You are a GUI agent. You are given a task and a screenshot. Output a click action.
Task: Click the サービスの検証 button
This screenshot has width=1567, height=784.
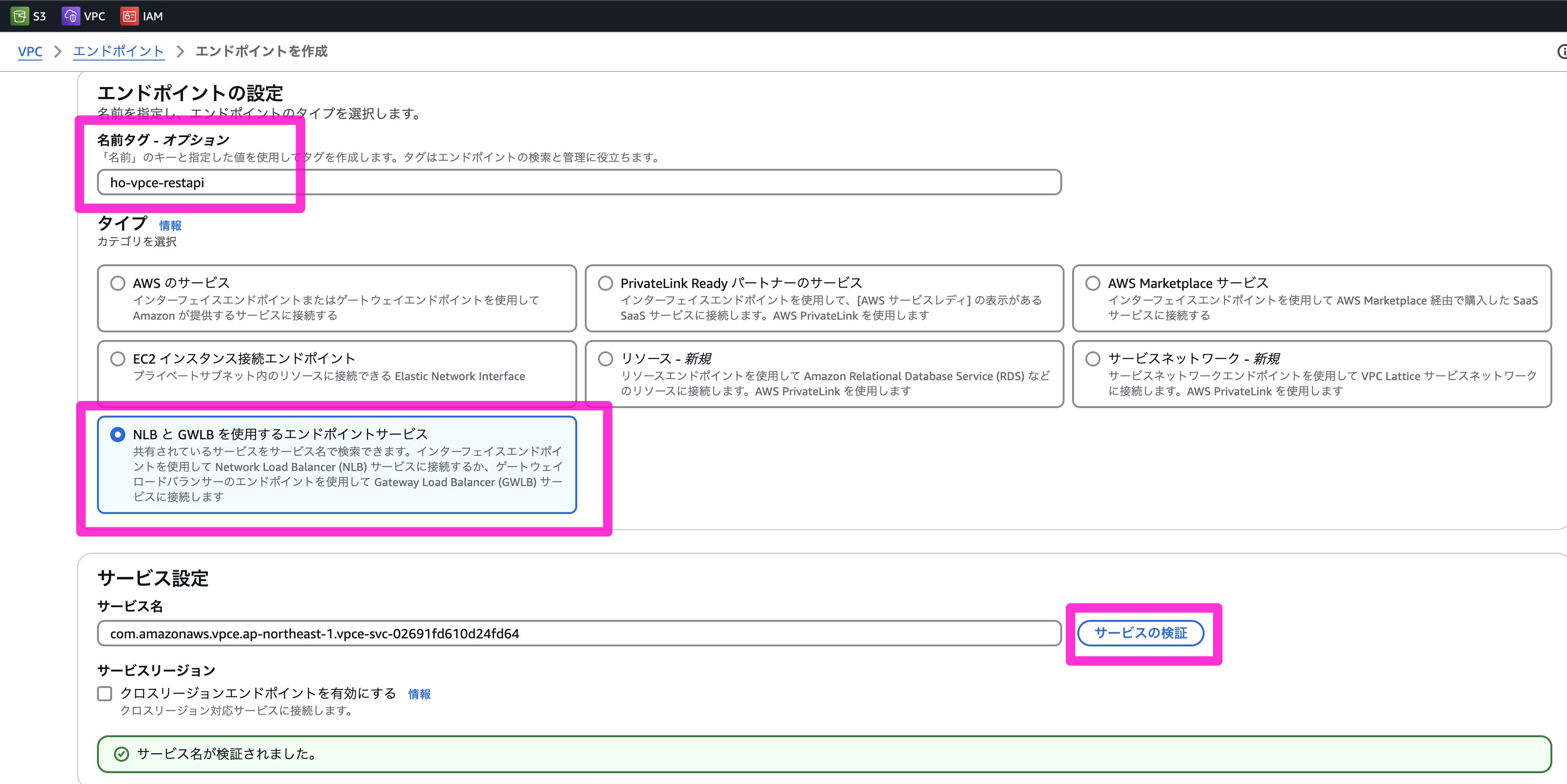tap(1140, 633)
